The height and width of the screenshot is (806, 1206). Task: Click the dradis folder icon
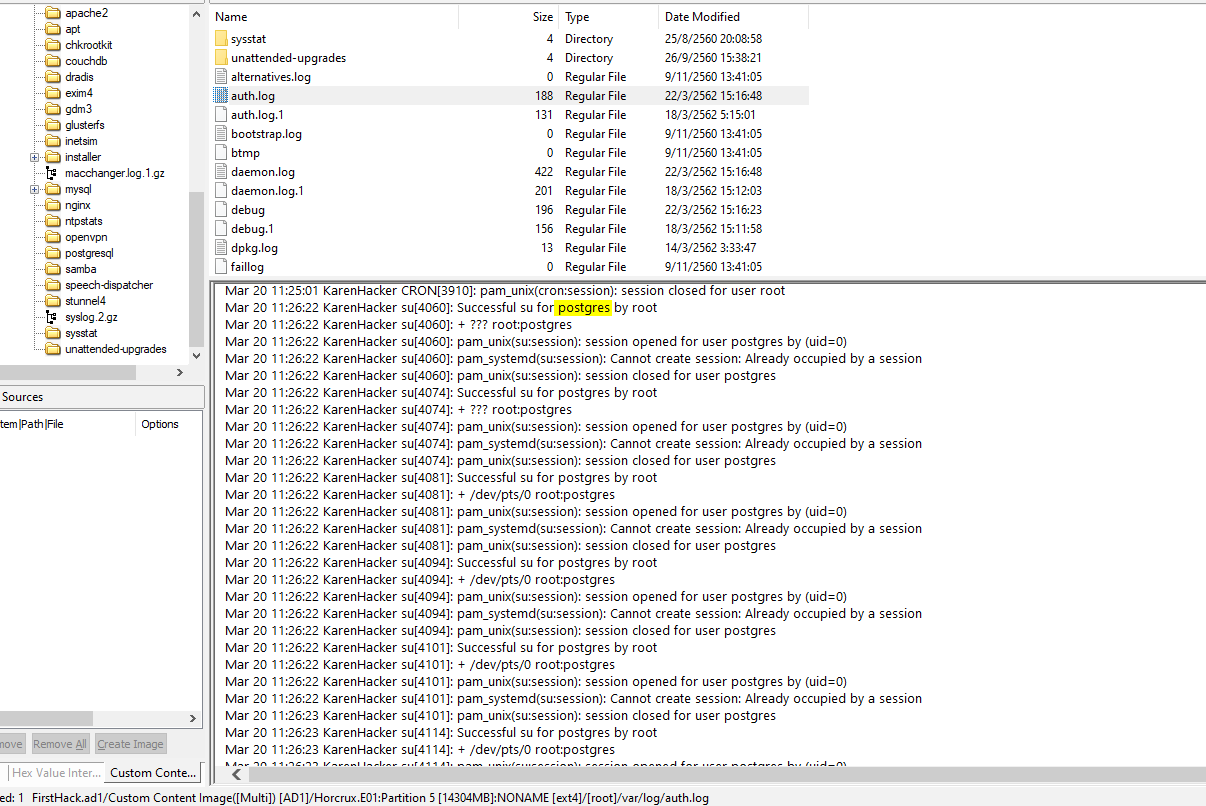click(x=53, y=77)
